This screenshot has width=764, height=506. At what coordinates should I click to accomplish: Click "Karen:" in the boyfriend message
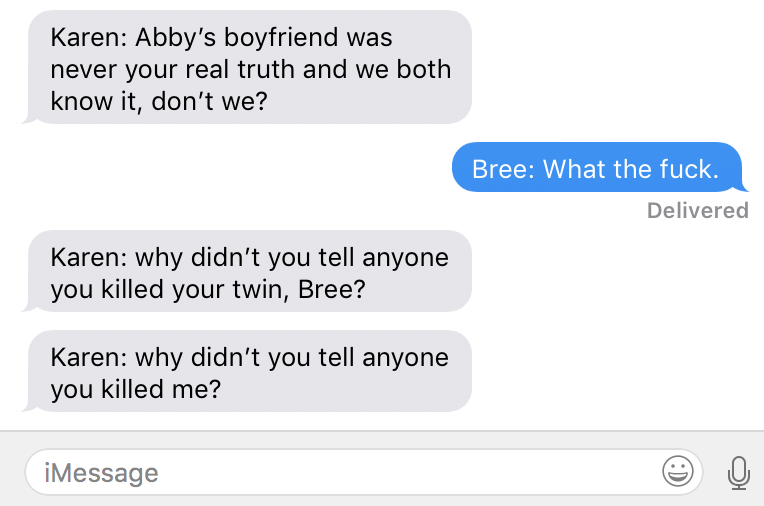pos(89,38)
